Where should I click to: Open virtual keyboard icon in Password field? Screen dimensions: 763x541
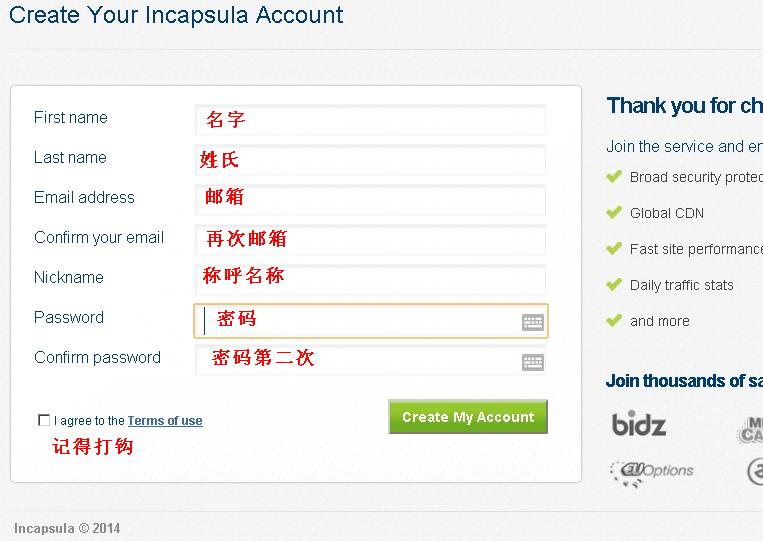coord(532,322)
